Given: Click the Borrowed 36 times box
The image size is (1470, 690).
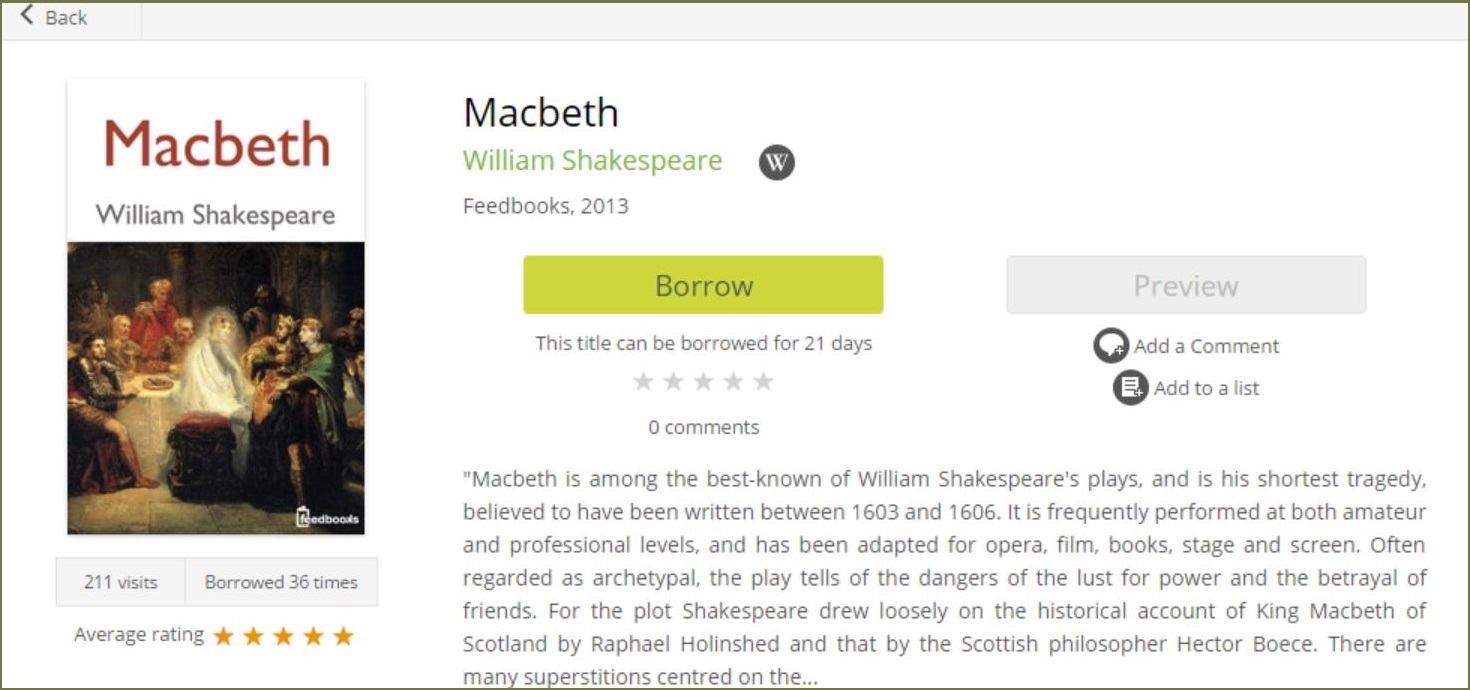Looking at the screenshot, I should (281, 582).
